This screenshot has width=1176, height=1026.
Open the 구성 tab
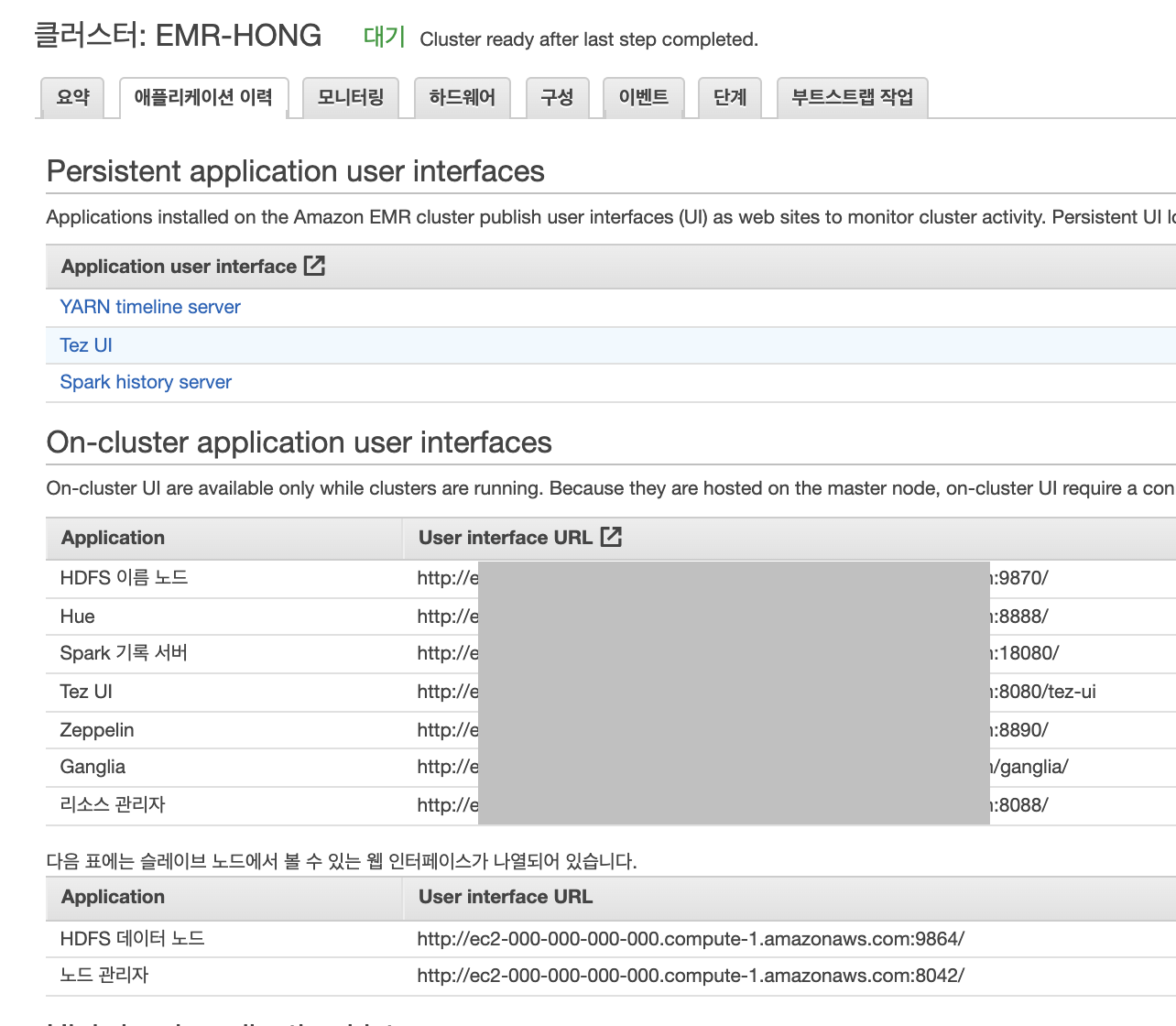point(557,97)
